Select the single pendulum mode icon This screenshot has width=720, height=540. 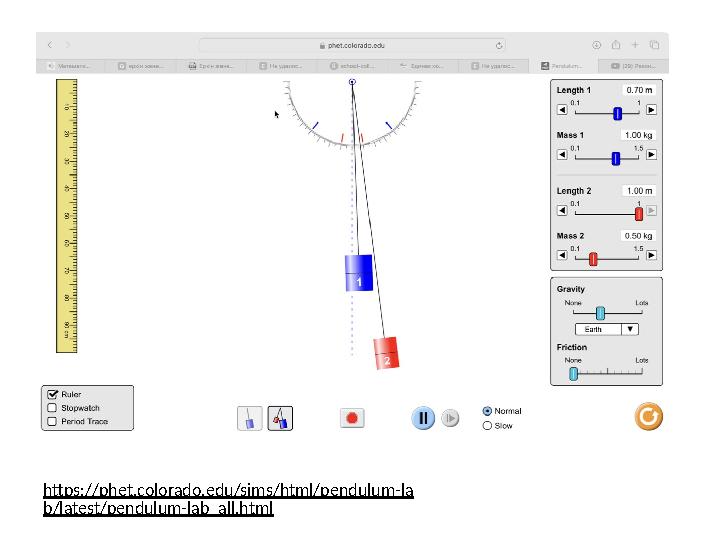[250, 418]
